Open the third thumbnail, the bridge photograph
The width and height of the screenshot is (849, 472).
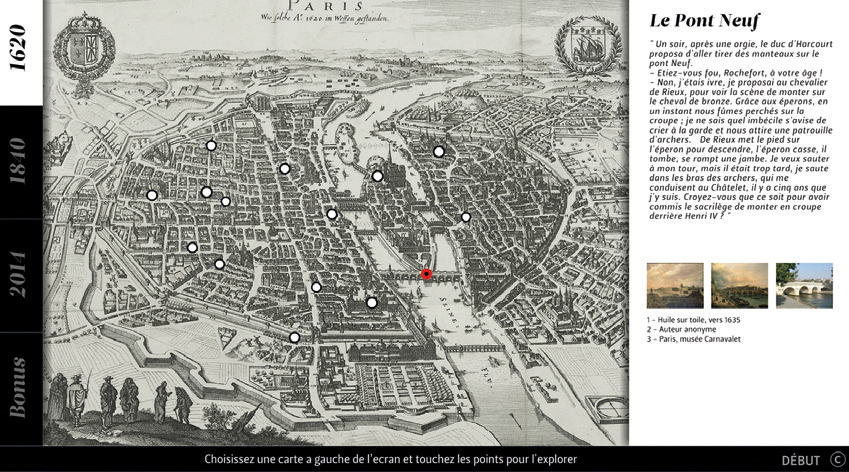pyautogui.click(x=804, y=286)
